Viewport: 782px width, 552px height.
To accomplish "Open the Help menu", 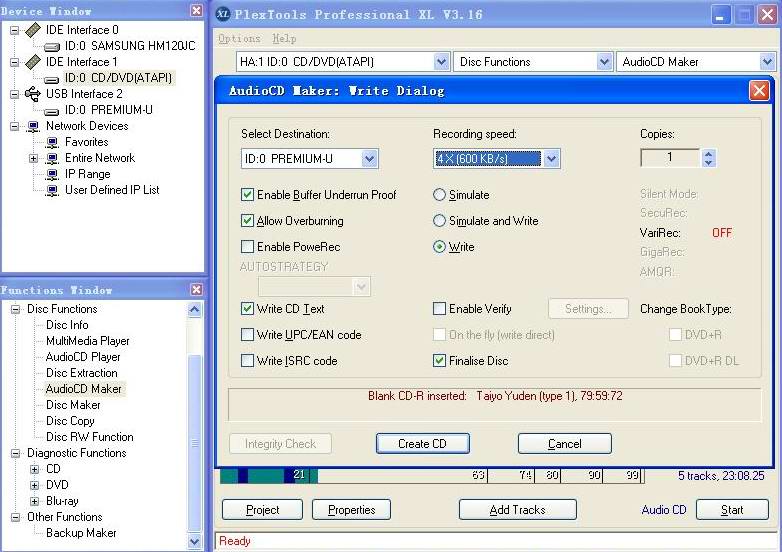I will [x=284, y=38].
